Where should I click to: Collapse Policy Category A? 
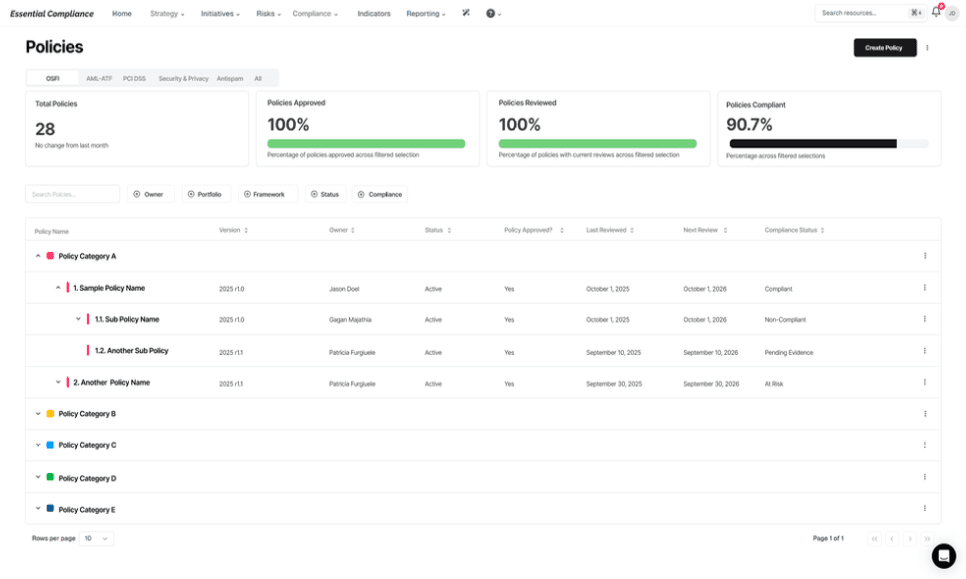coord(39,255)
